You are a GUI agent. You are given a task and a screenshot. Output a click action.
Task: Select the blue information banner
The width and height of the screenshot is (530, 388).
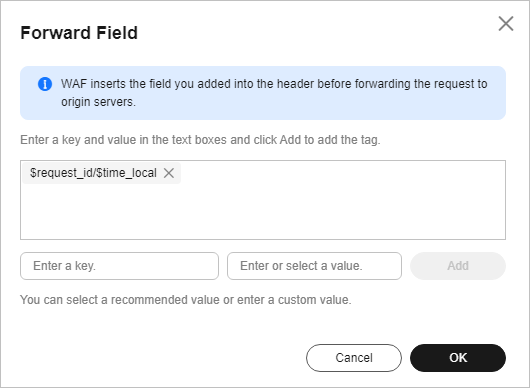coord(263,93)
